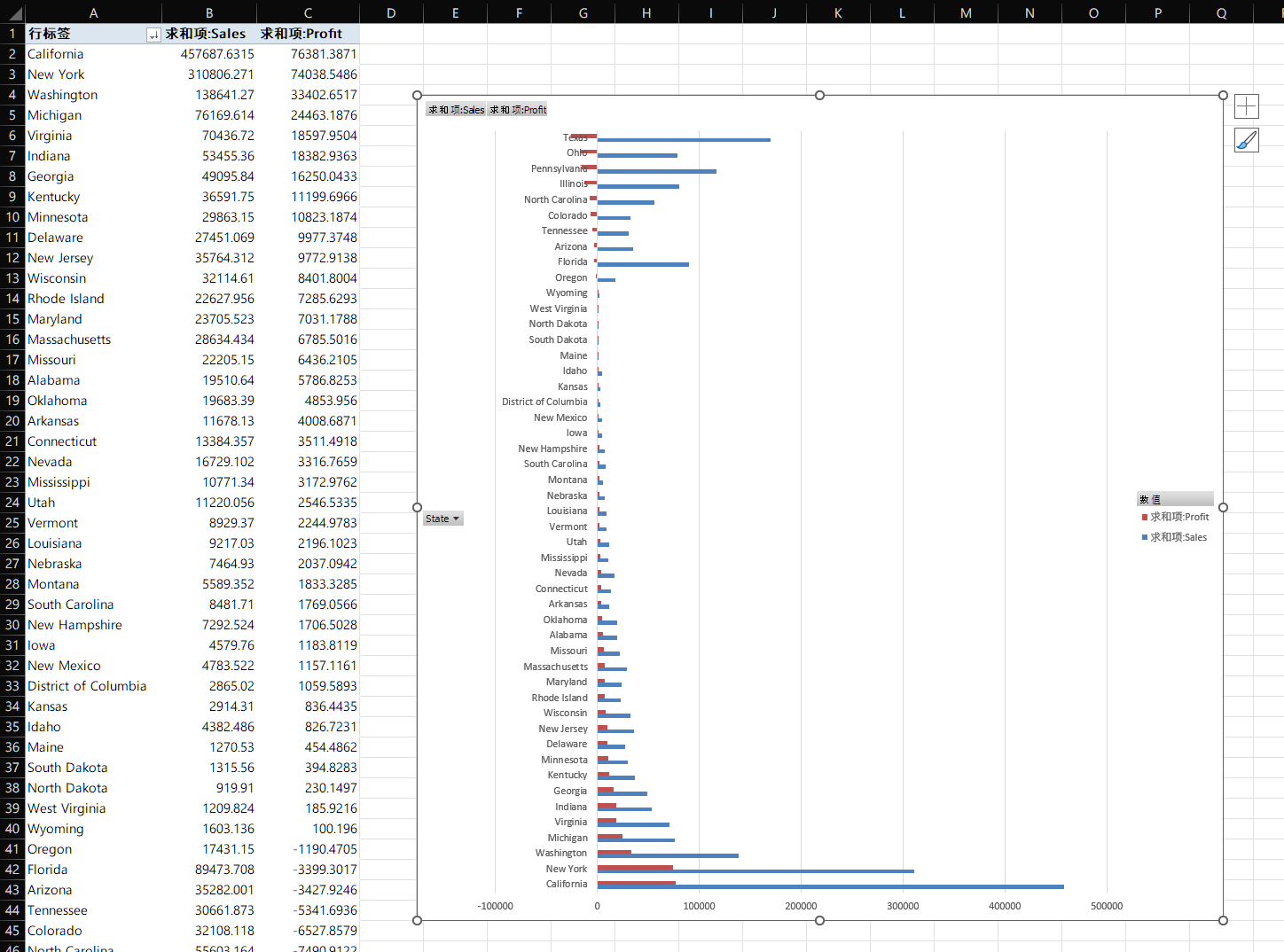The height and width of the screenshot is (952, 1284).
Task: Click the chart's top-left corner handle
Action: tap(418, 95)
